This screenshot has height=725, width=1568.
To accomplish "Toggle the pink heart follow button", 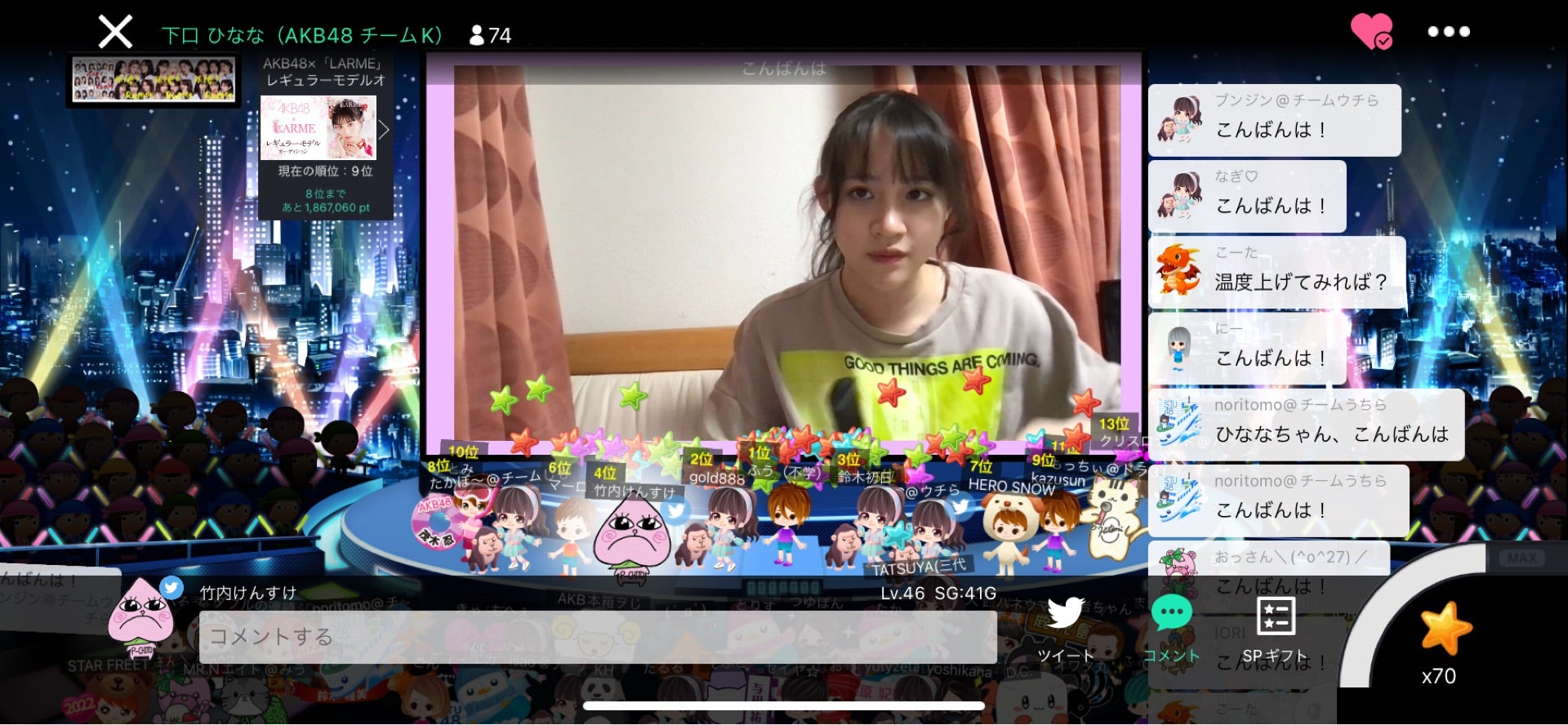I will (x=1371, y=32).
